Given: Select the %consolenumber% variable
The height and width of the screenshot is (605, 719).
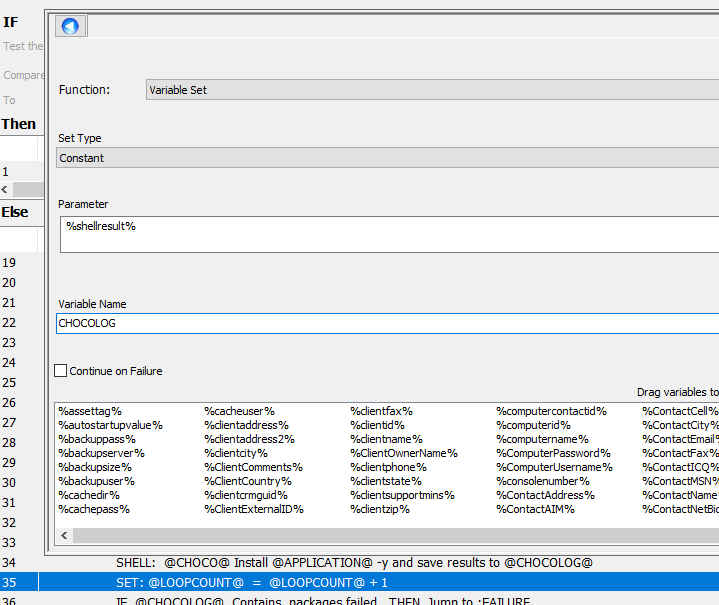Looking at the screenshot, I should pos(541,481).
